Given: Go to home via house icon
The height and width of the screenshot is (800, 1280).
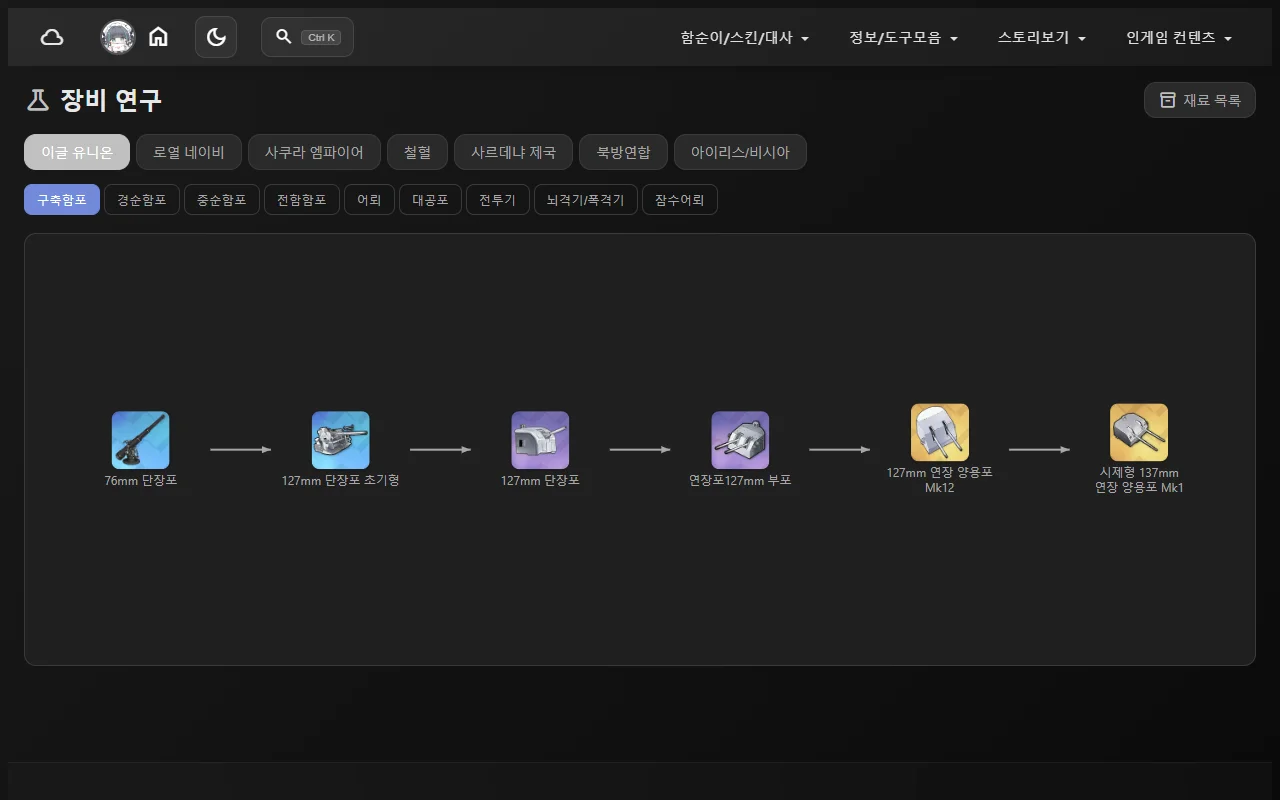Looking at the screenshot, I should [158, 37].
